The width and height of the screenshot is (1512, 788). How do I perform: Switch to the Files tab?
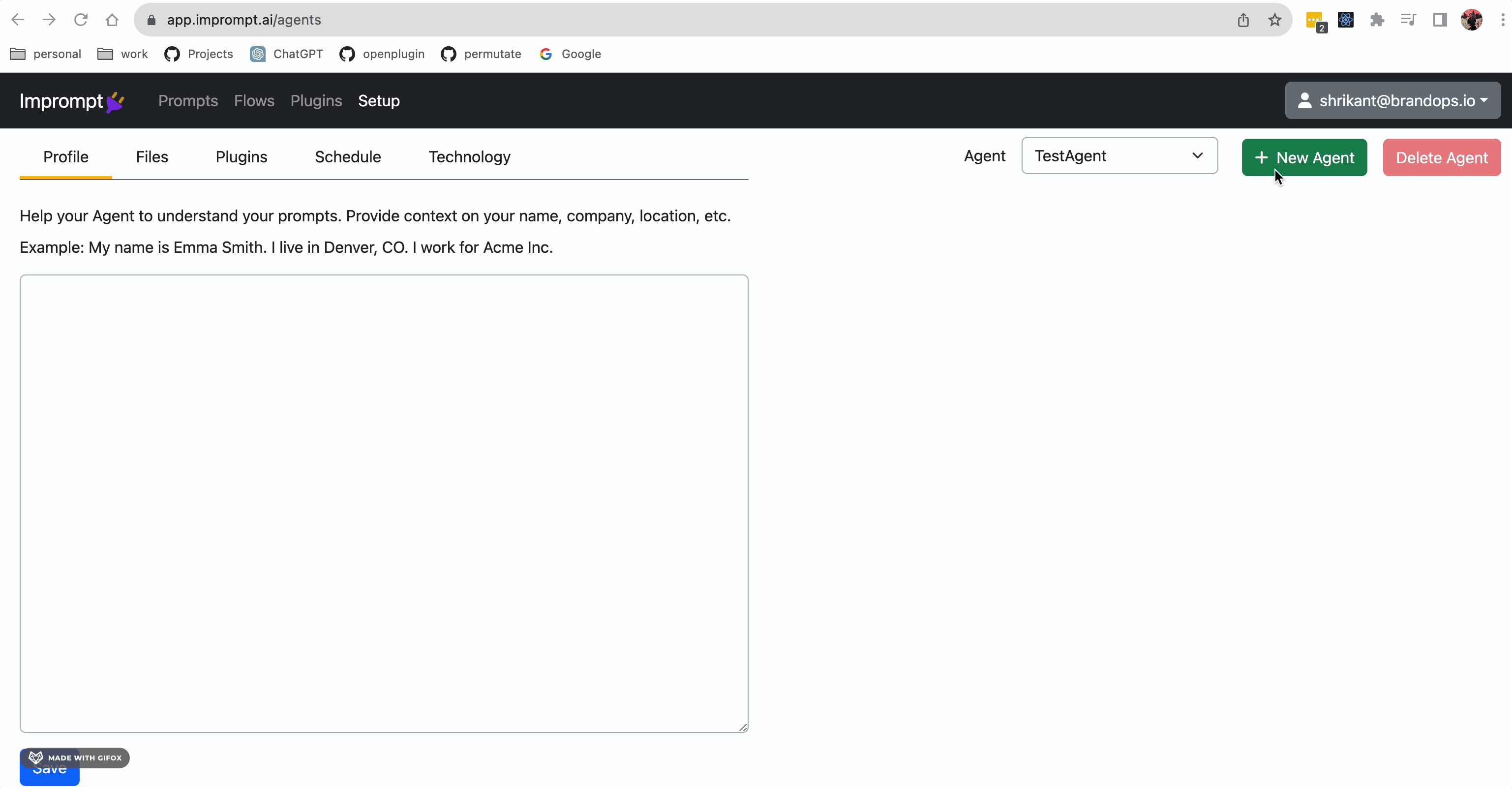[152, 156]
